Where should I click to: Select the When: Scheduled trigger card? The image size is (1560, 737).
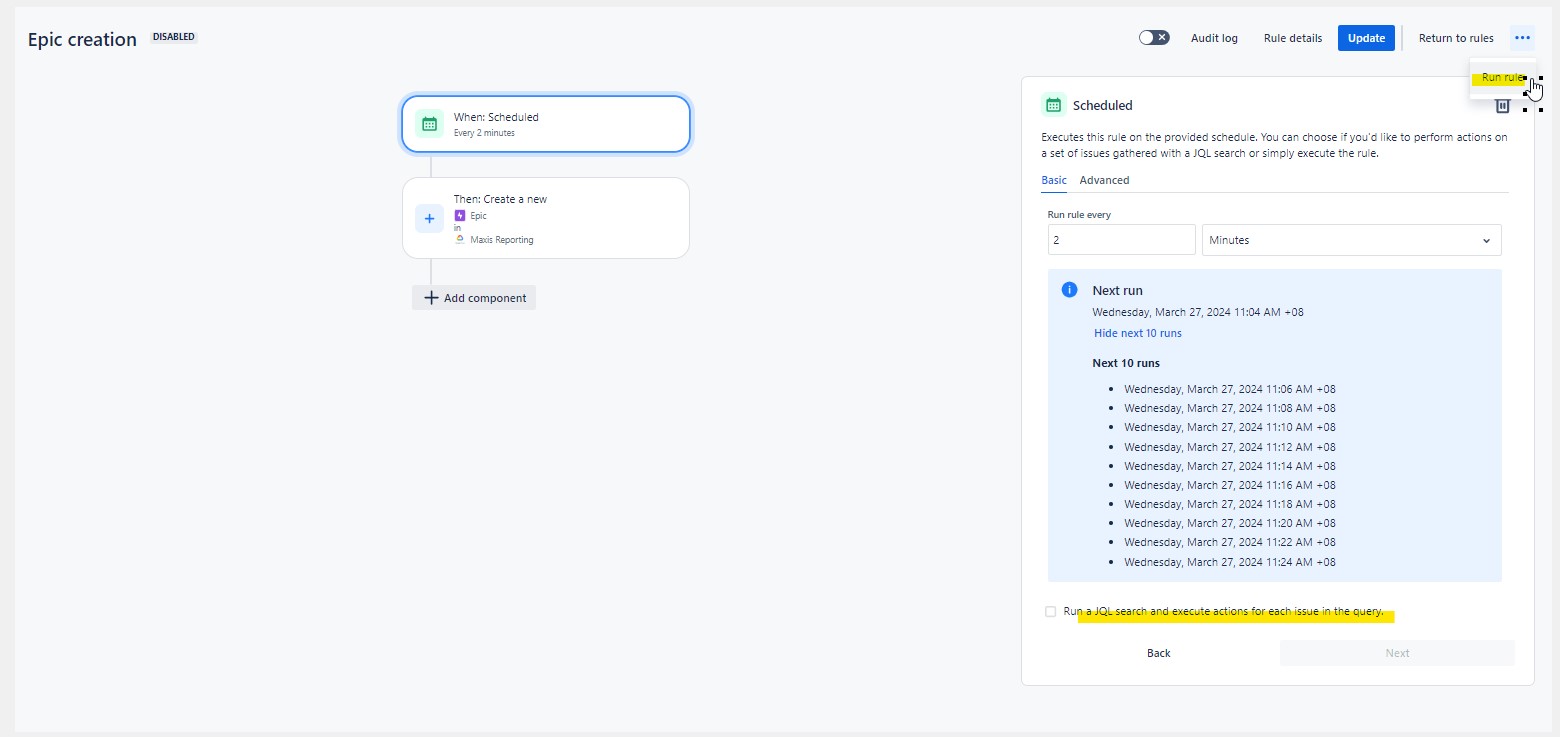(546, 124)
